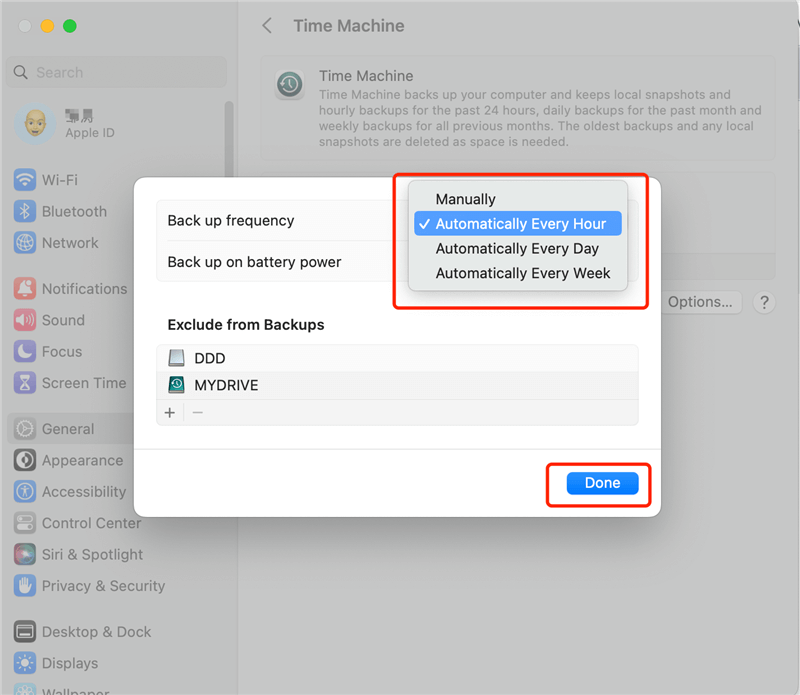The height and width of the screenshot is (695, 800).
Task: Select Focus in the sidebar
Action: click(x=60, y=351)
